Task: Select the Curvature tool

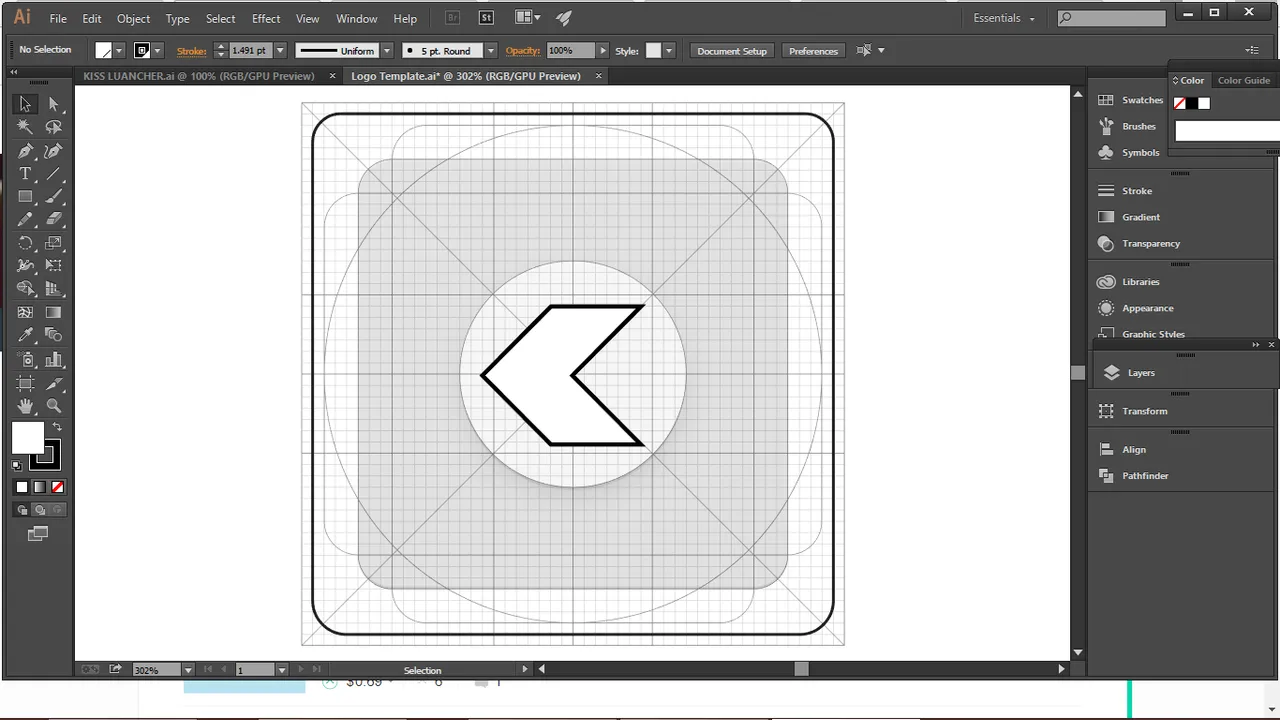Action: tap(54, 151)
